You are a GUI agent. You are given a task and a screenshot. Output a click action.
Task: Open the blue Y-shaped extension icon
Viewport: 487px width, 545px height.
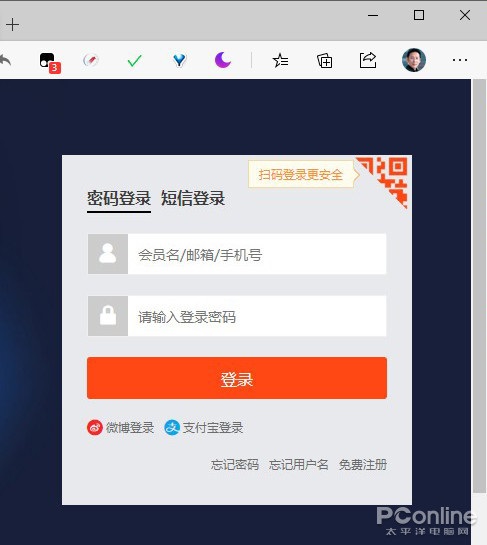click(179, 60)
